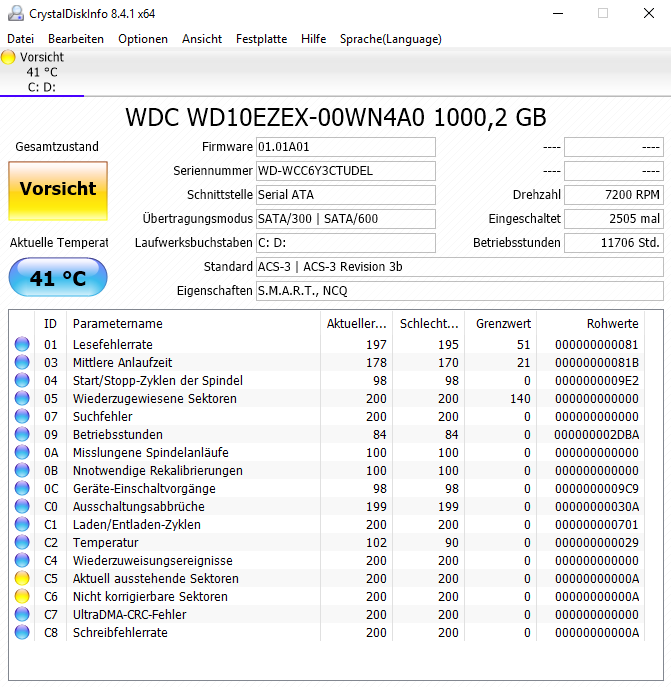Select the Nicht korrigierbare Sektoren parameter name

tap(150, 597)
